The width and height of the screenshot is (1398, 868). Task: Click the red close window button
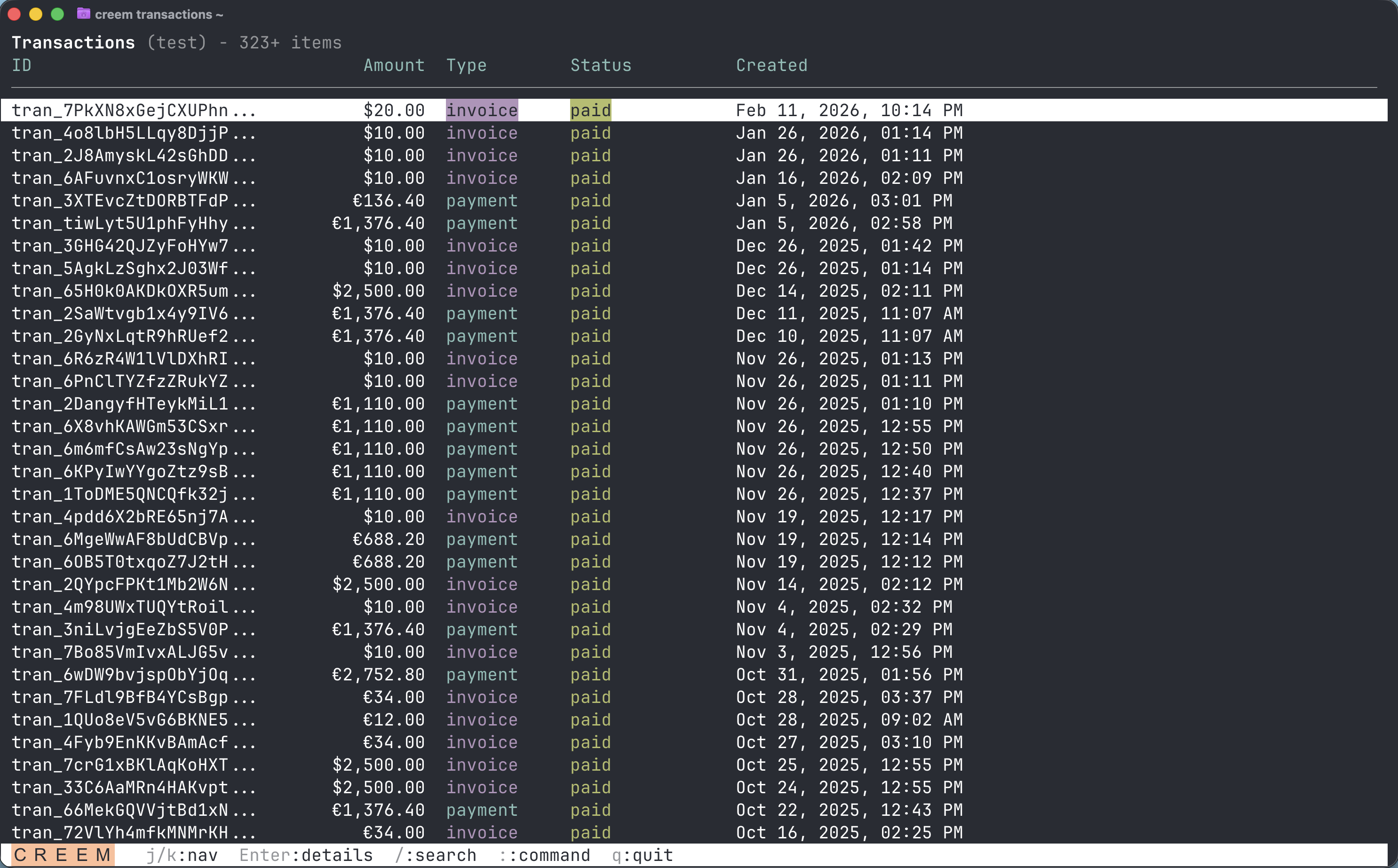coord(15,15)
